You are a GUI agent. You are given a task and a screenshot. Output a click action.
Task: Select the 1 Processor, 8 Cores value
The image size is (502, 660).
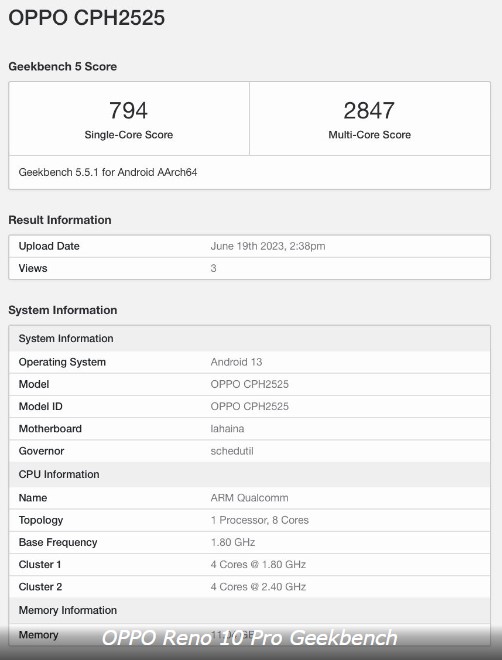260,520
